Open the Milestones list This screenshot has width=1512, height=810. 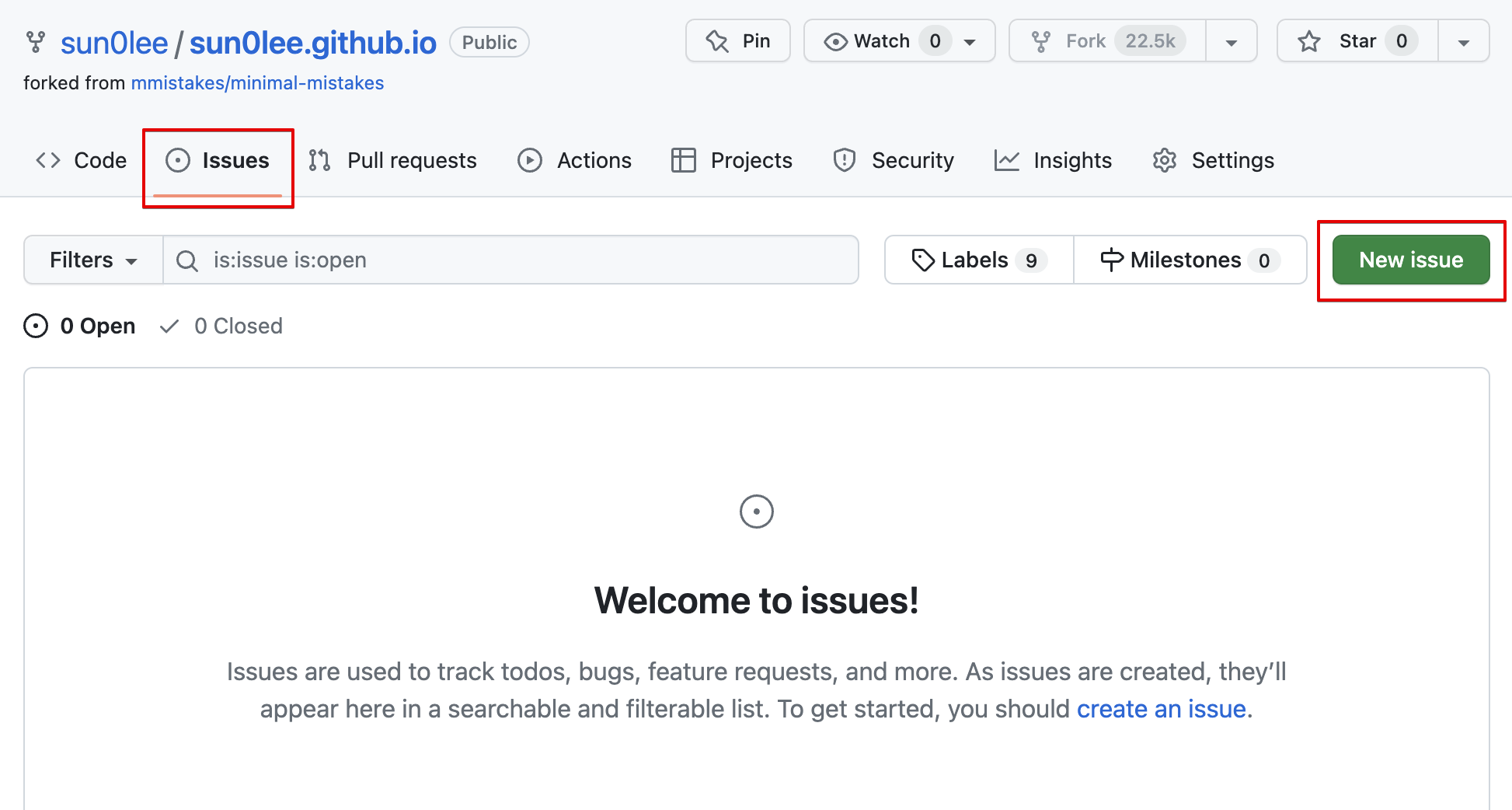pos(1190,260)
